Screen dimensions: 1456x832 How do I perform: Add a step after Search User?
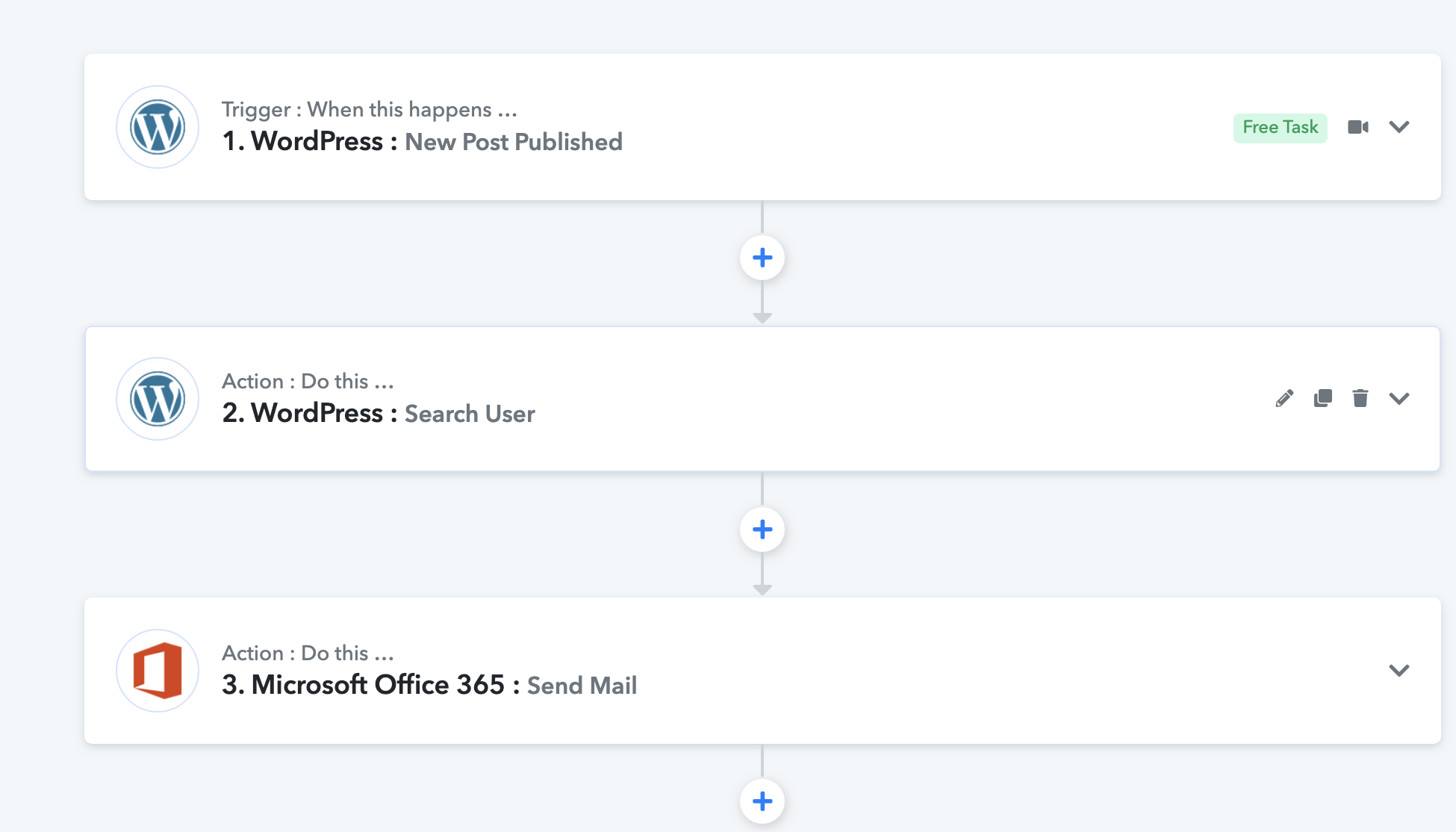coord(762,530)
